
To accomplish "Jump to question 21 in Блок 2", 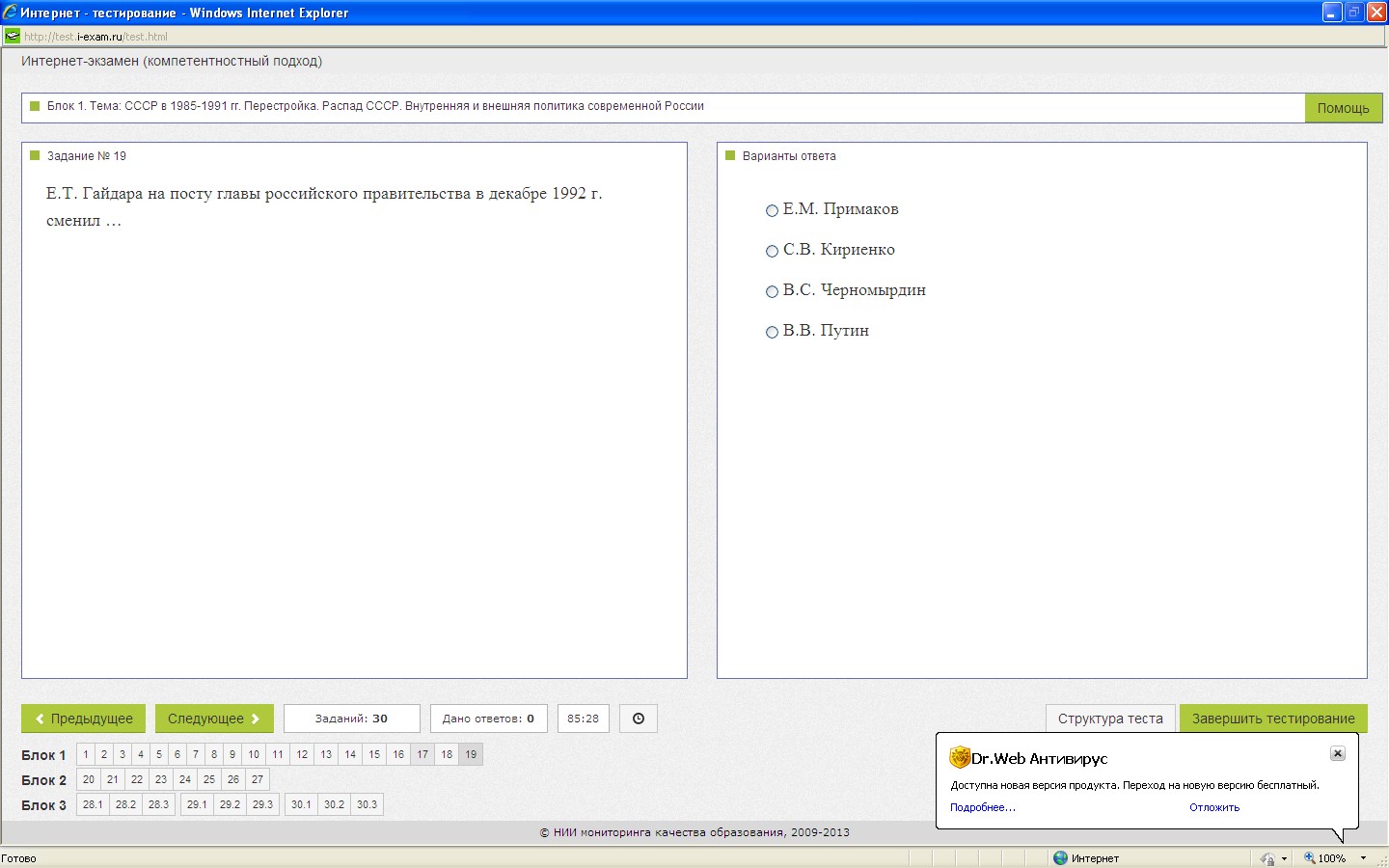I will [x=113, y=779].
